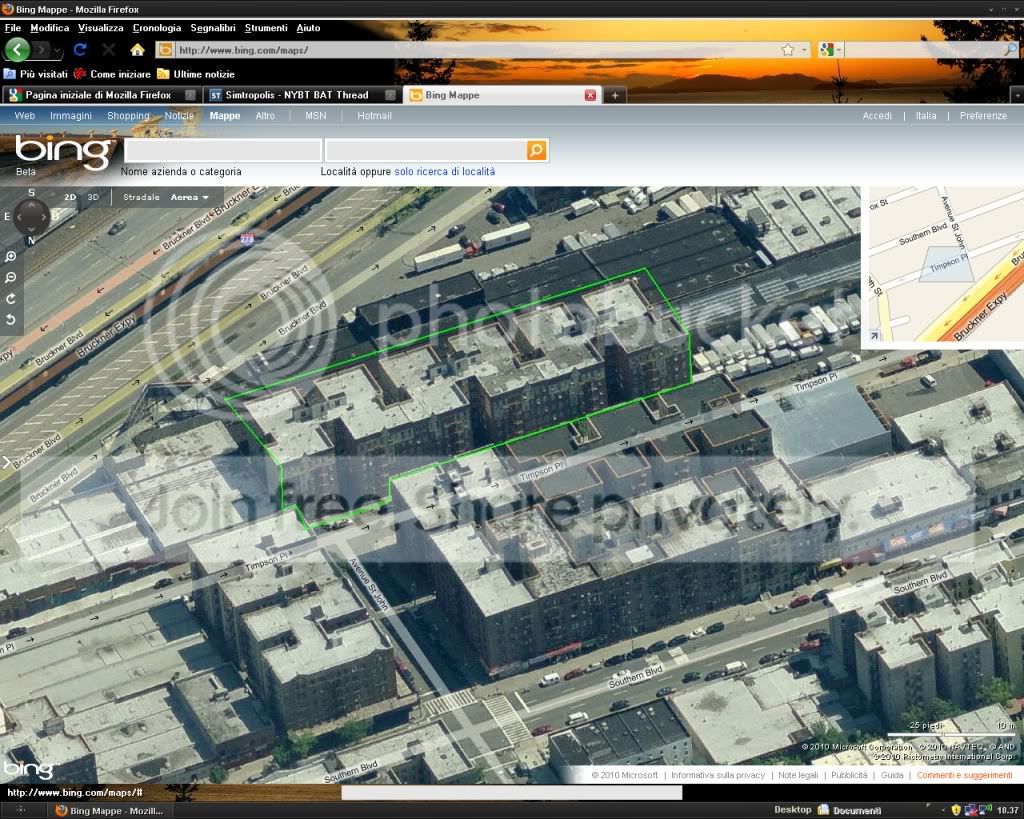Open the Informativa sulla privacy link

718,775
